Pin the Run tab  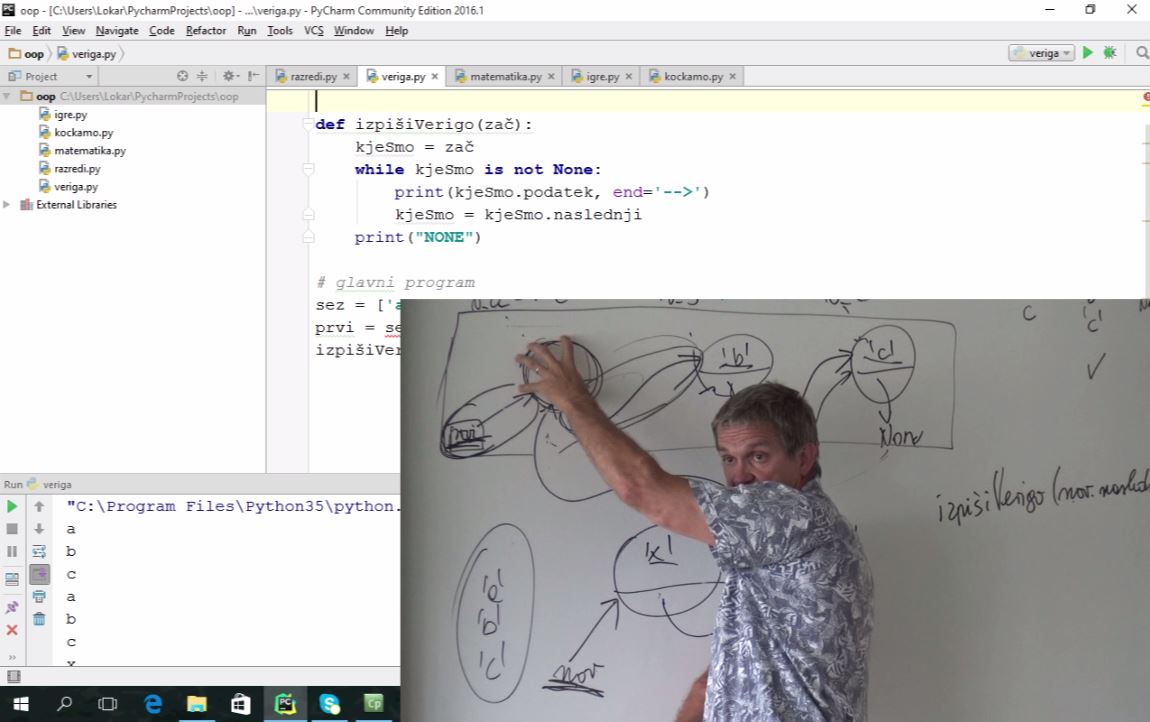(x=12, y=607)
